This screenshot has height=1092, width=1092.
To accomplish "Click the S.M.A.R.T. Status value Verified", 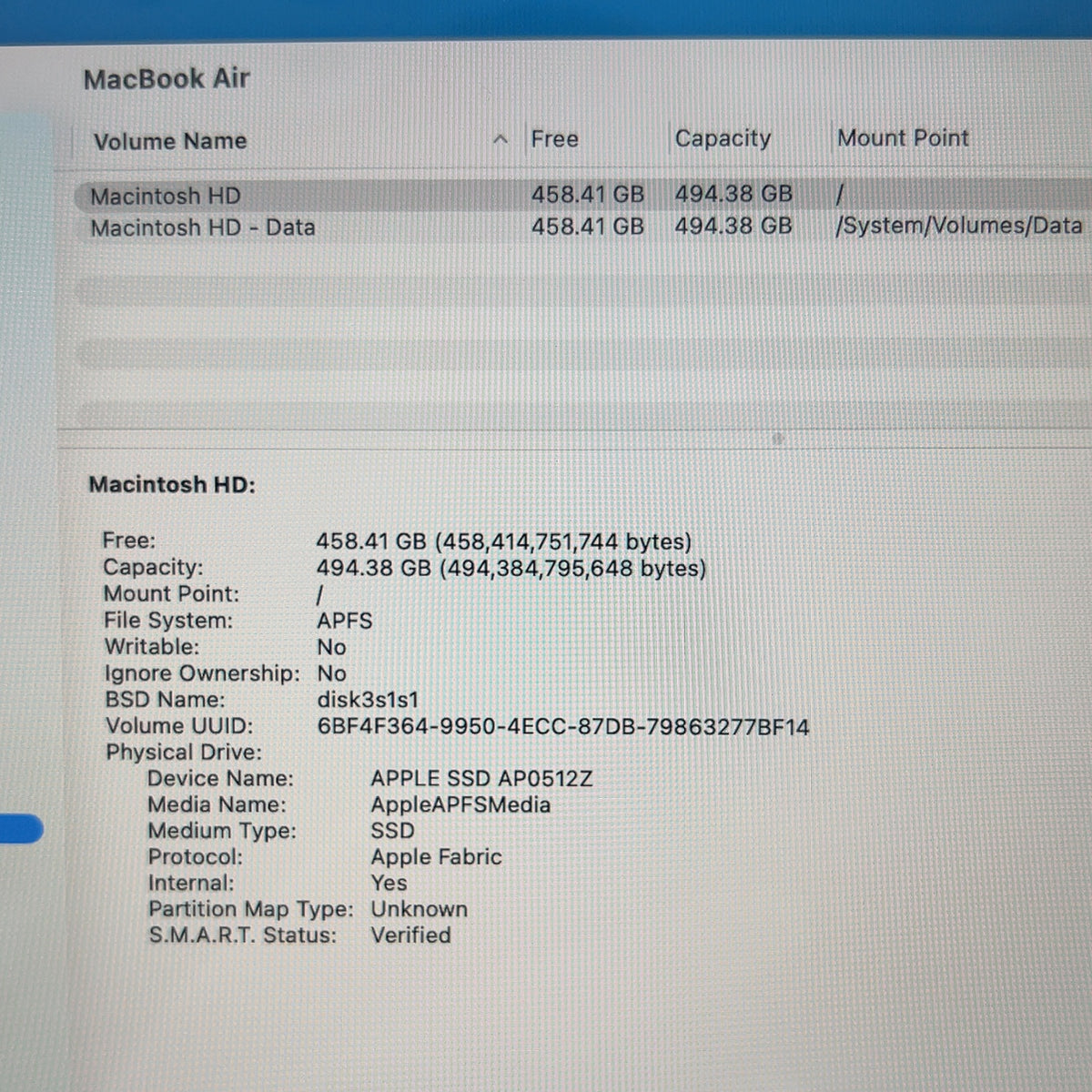I will (410, 935).
